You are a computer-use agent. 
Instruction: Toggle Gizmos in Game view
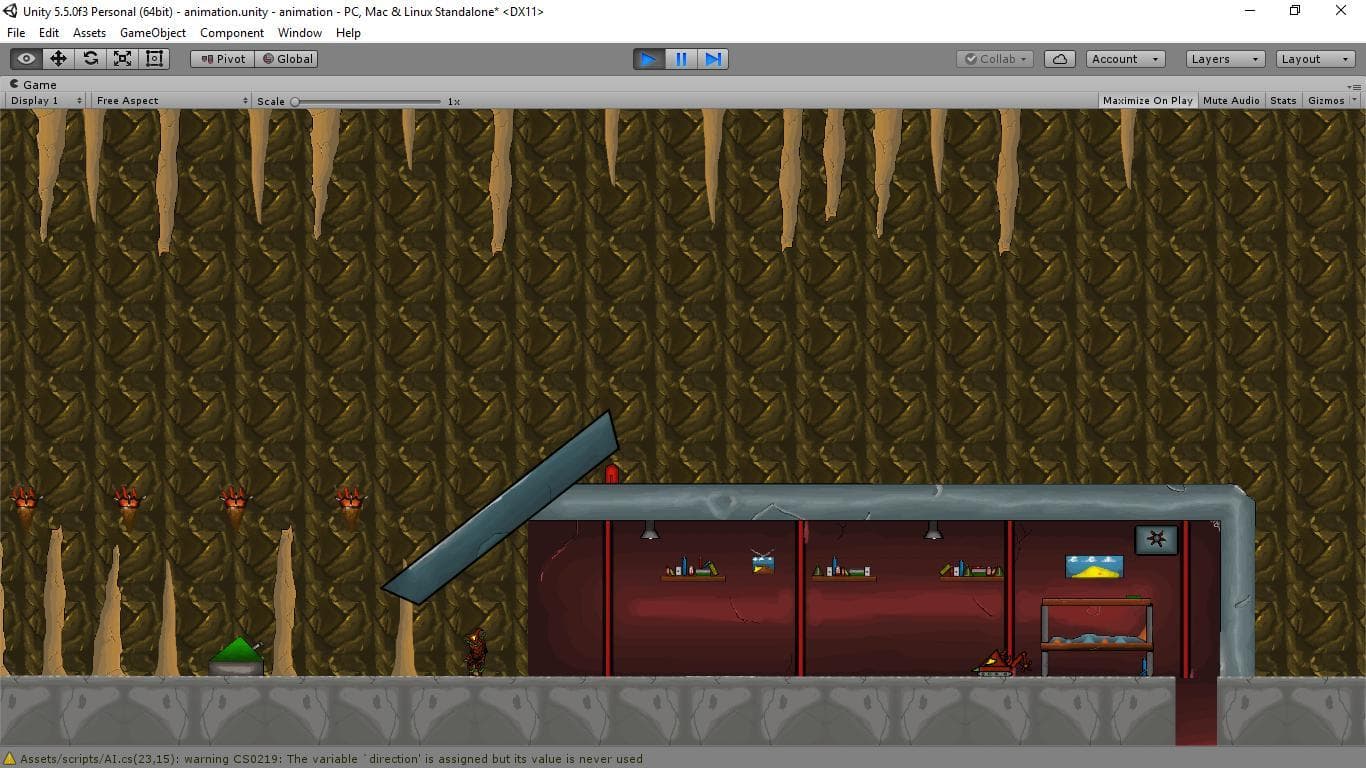pyautogui.click(x=1326, y=101)
